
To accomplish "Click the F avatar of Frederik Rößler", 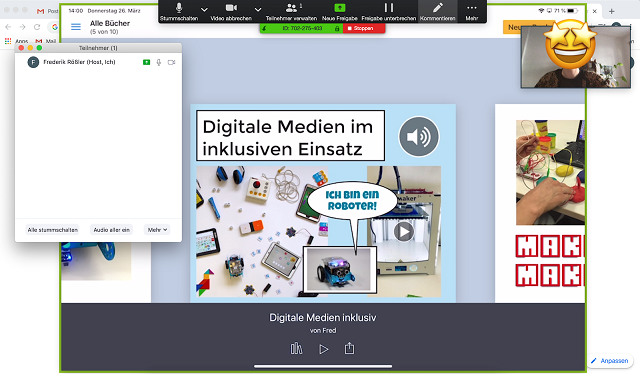I will tap(33, 62).
